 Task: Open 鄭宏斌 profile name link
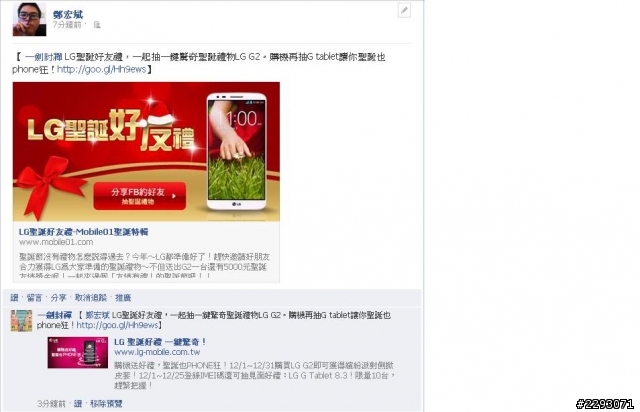pos(68,15)
